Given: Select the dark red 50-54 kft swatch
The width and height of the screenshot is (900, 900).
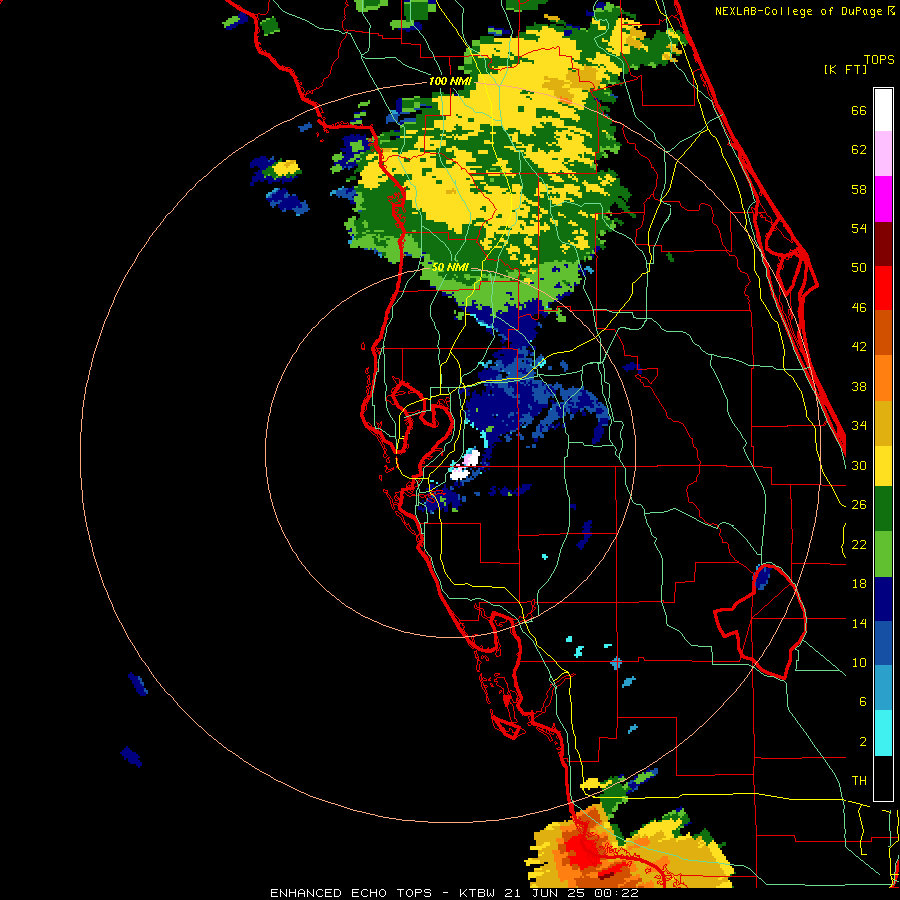Looking at the screenshot, I should click(883, 244).
